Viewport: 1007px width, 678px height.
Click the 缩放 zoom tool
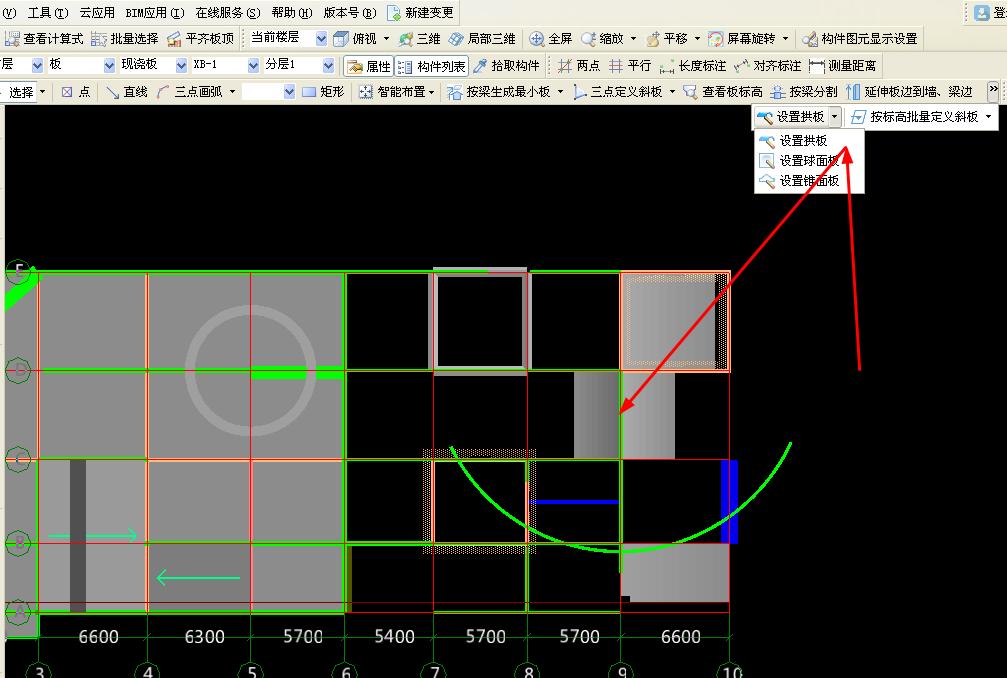[602, 39]
